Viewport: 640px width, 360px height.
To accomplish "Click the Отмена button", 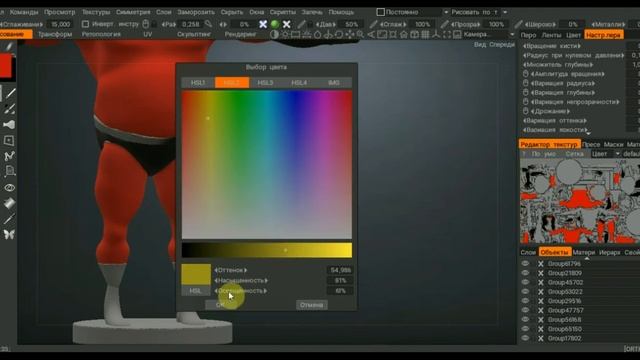I will coord(311,305).
